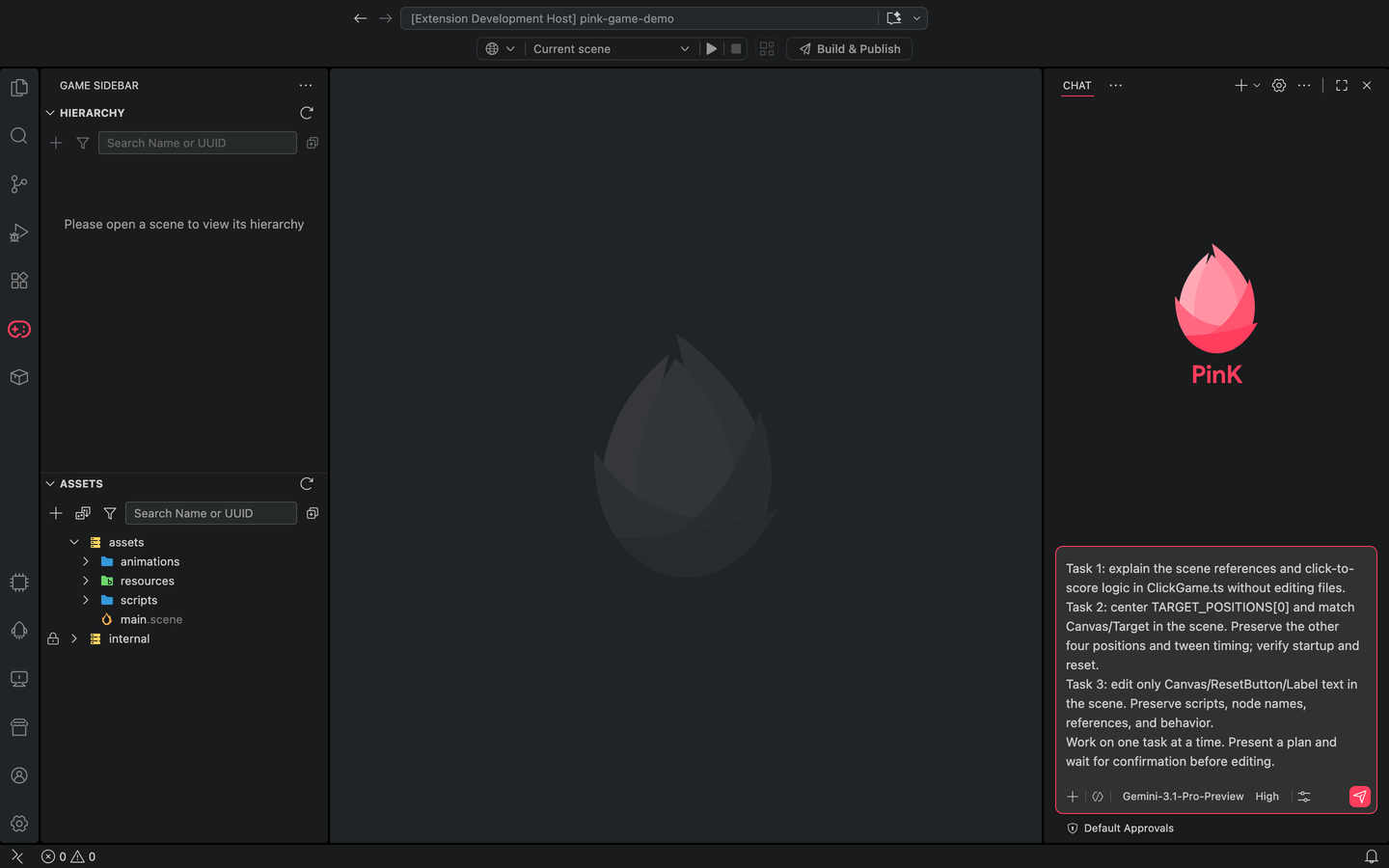1389x868 pixels.
Task: Focus the hierarchy Search Name or UUID field
Action: click(x=198, y=144)
